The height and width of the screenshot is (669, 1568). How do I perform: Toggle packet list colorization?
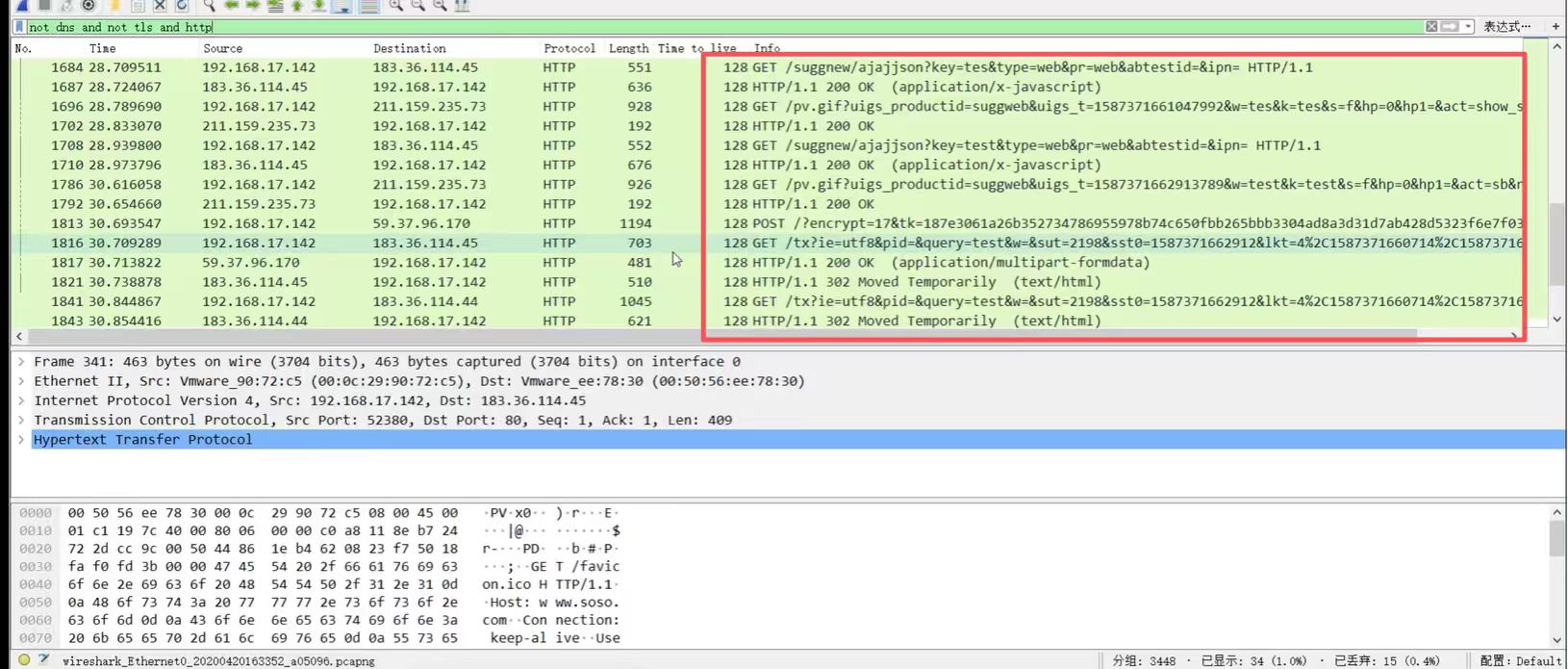click(x=368, y=5)
